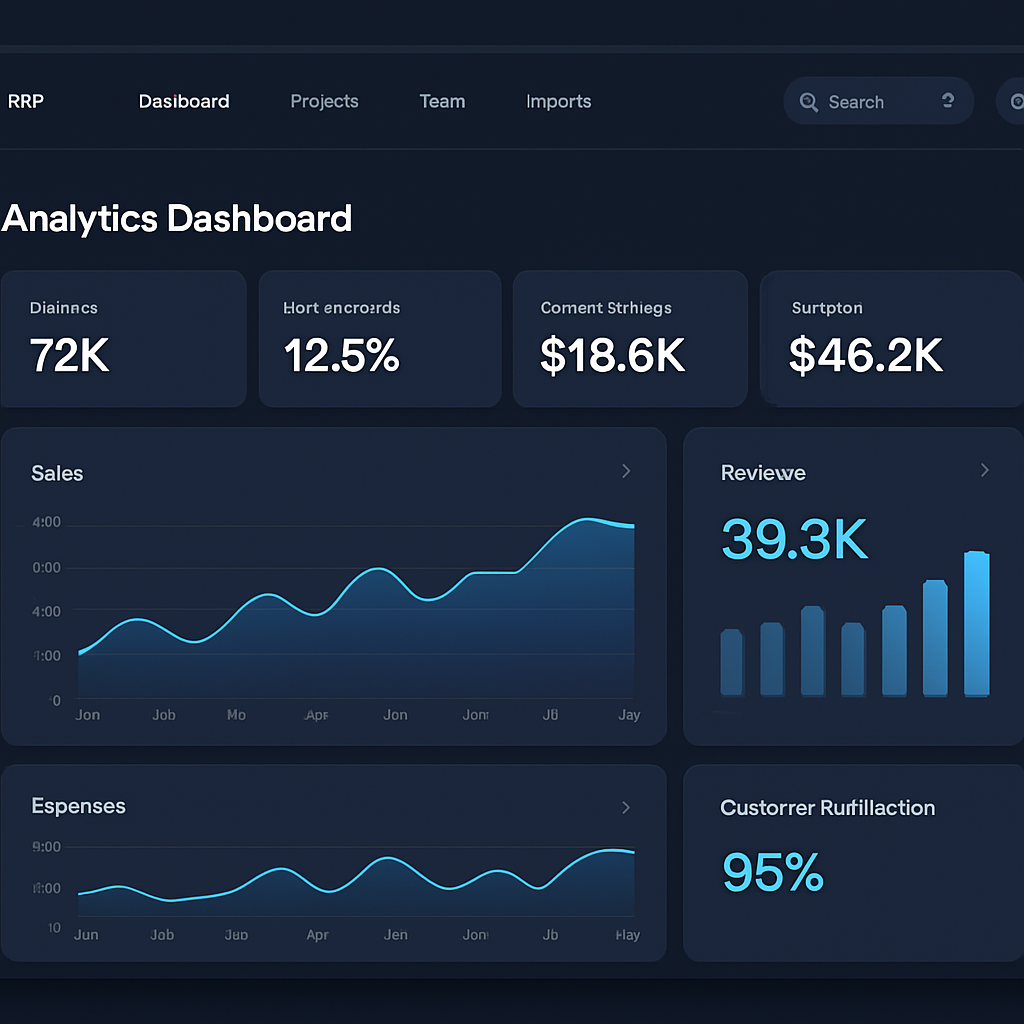Open the Hort encrords 12.5% card
The image size is (1024, 1024).
click(380, 339)
